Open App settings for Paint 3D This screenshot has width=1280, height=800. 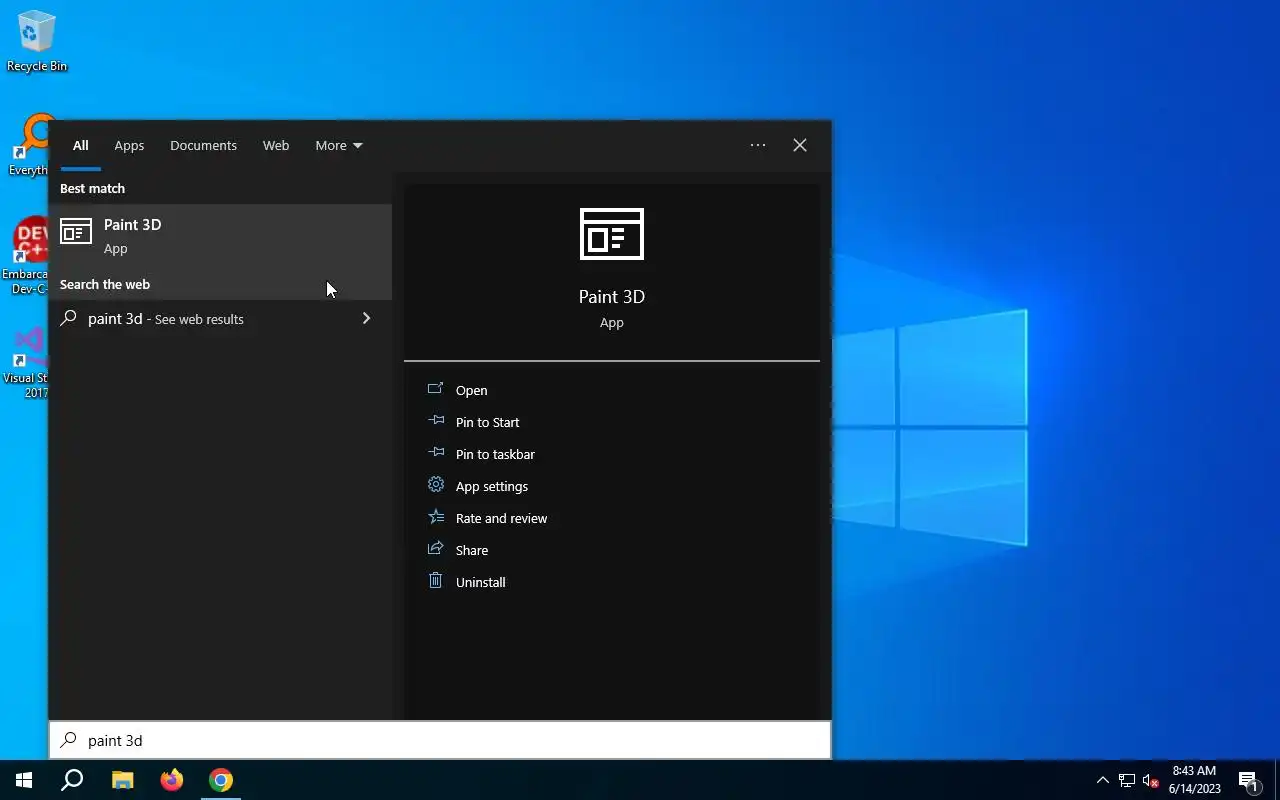tap(492, 486)
